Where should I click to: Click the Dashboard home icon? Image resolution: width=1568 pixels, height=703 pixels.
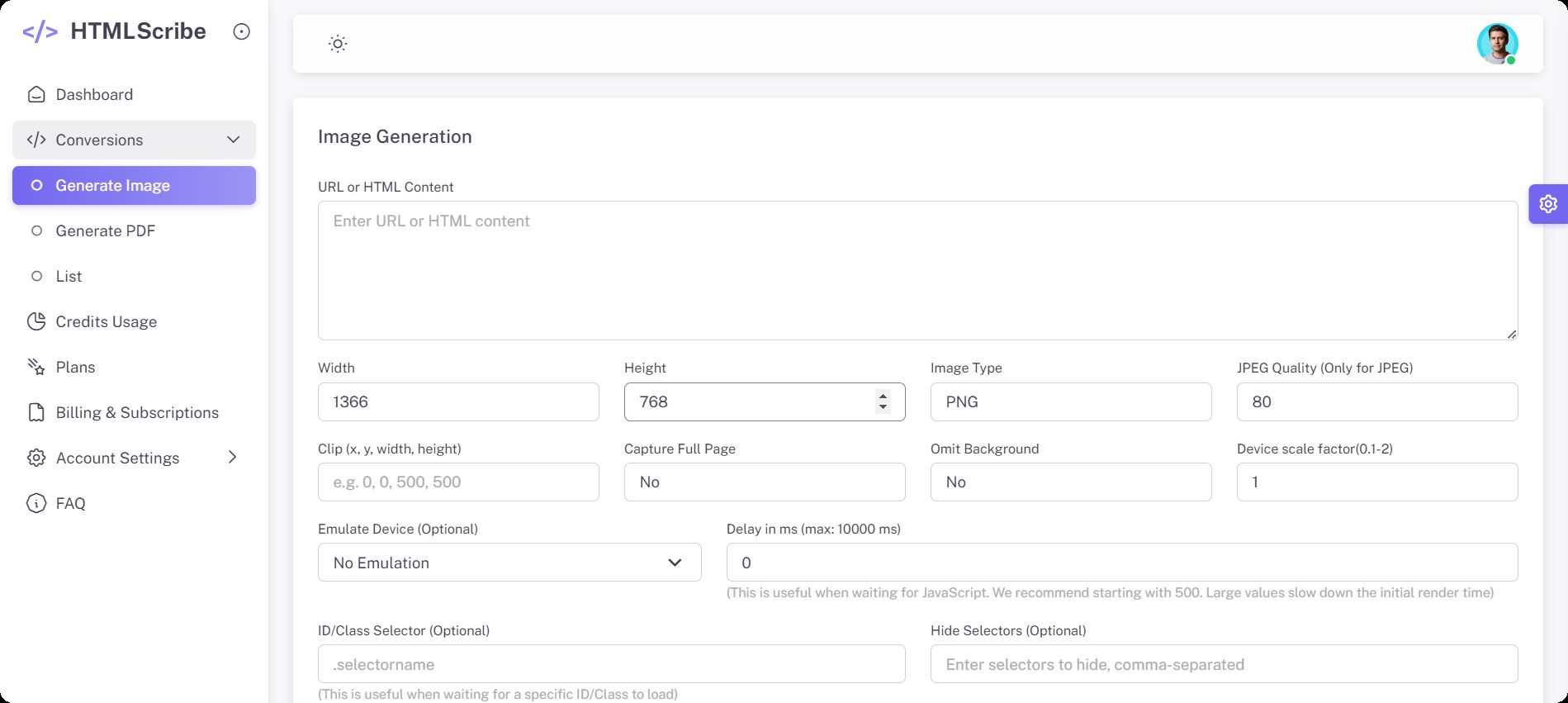pyautogui.click(x=36, y=94)
